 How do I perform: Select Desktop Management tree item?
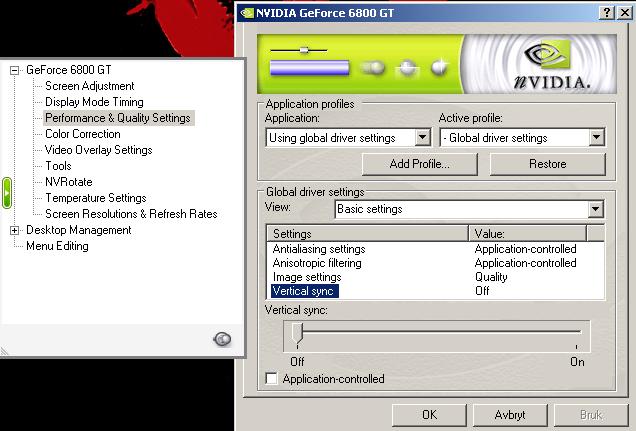(x=79, y=230)
